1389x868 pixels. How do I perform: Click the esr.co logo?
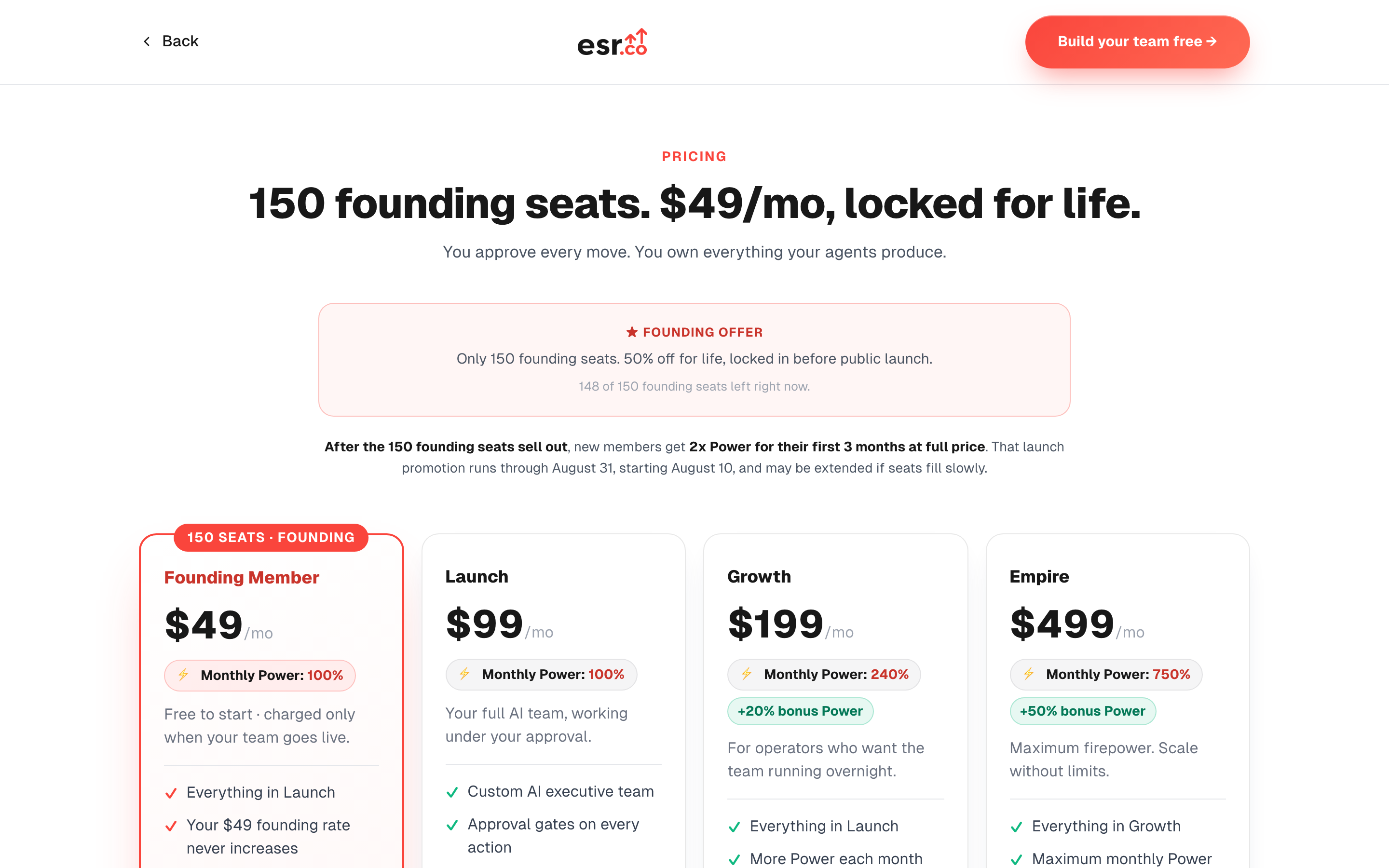pyautogui.click(x=612, y=42)
